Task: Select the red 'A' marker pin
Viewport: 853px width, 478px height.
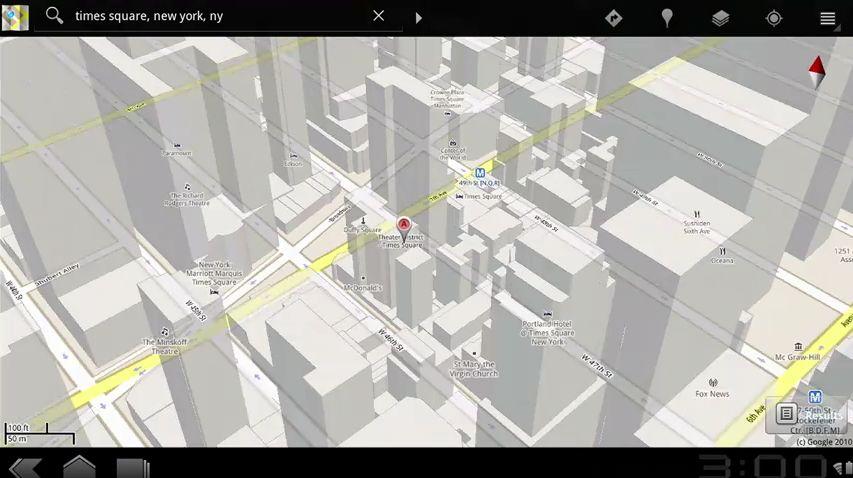Action: [x=404, y=225]
